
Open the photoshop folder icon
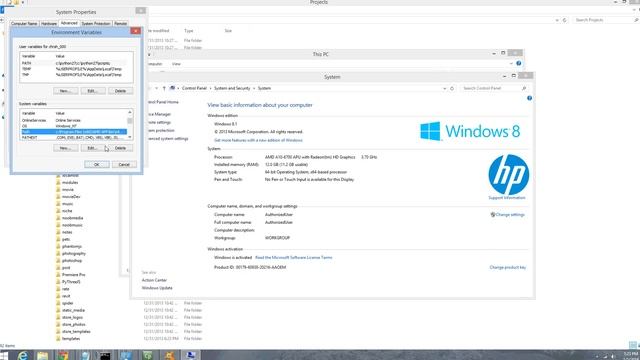pyautogui.click(x=58, y=260)
